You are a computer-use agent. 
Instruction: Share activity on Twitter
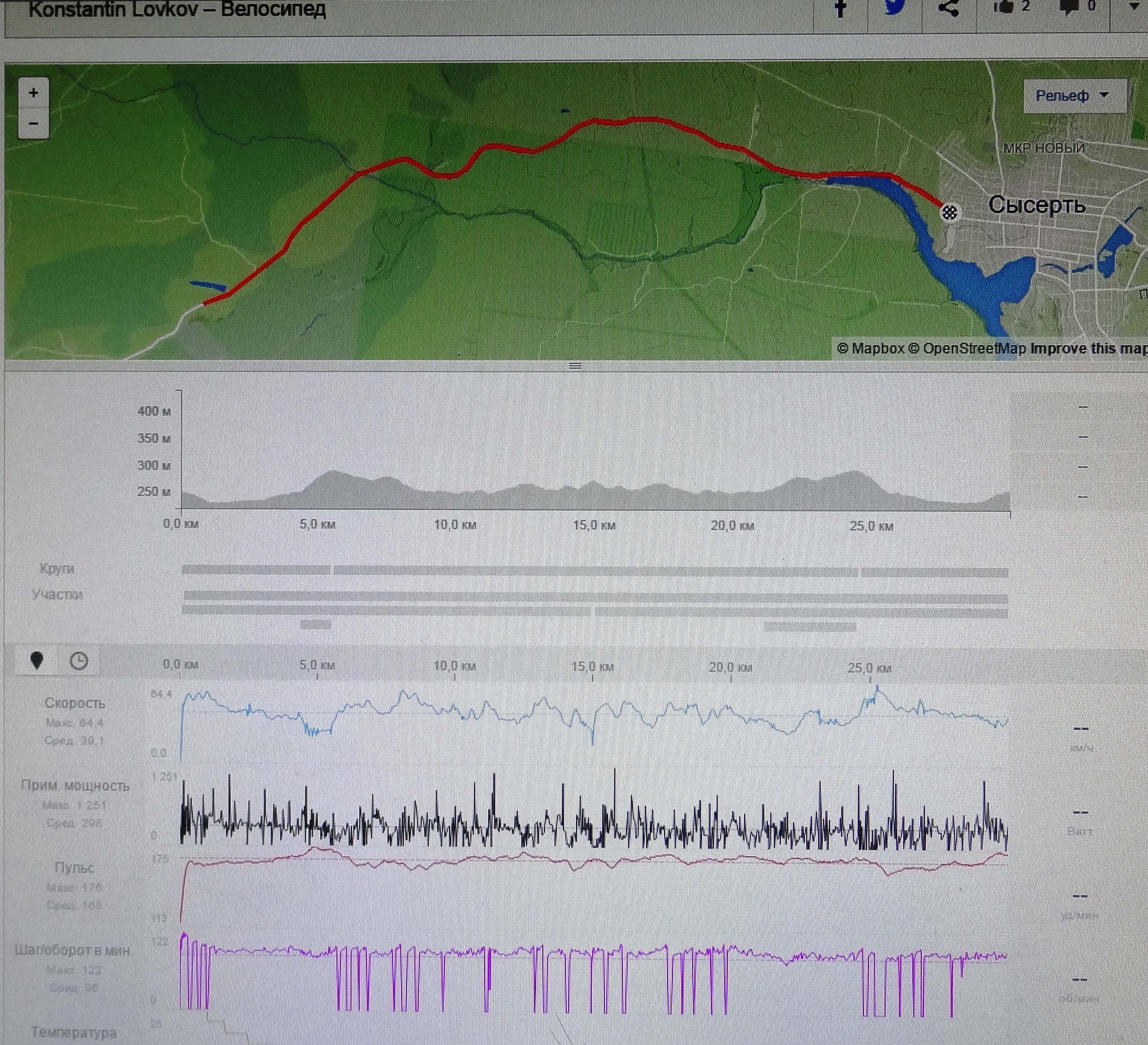click(895, 7)
